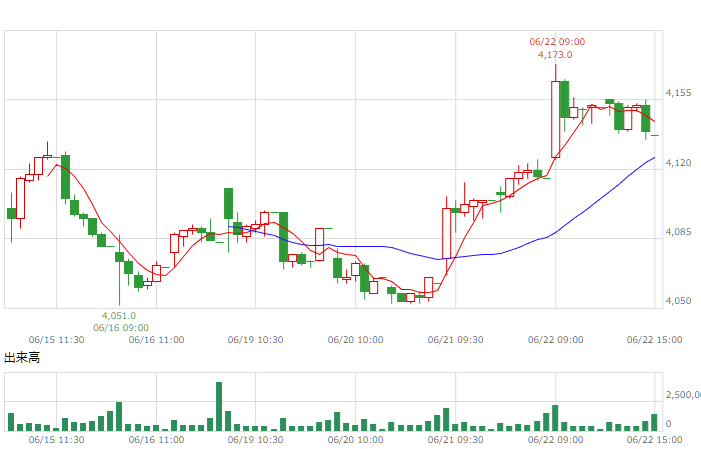Click 06/22 15:00 under the volume chart

click(x=655, y=440)
